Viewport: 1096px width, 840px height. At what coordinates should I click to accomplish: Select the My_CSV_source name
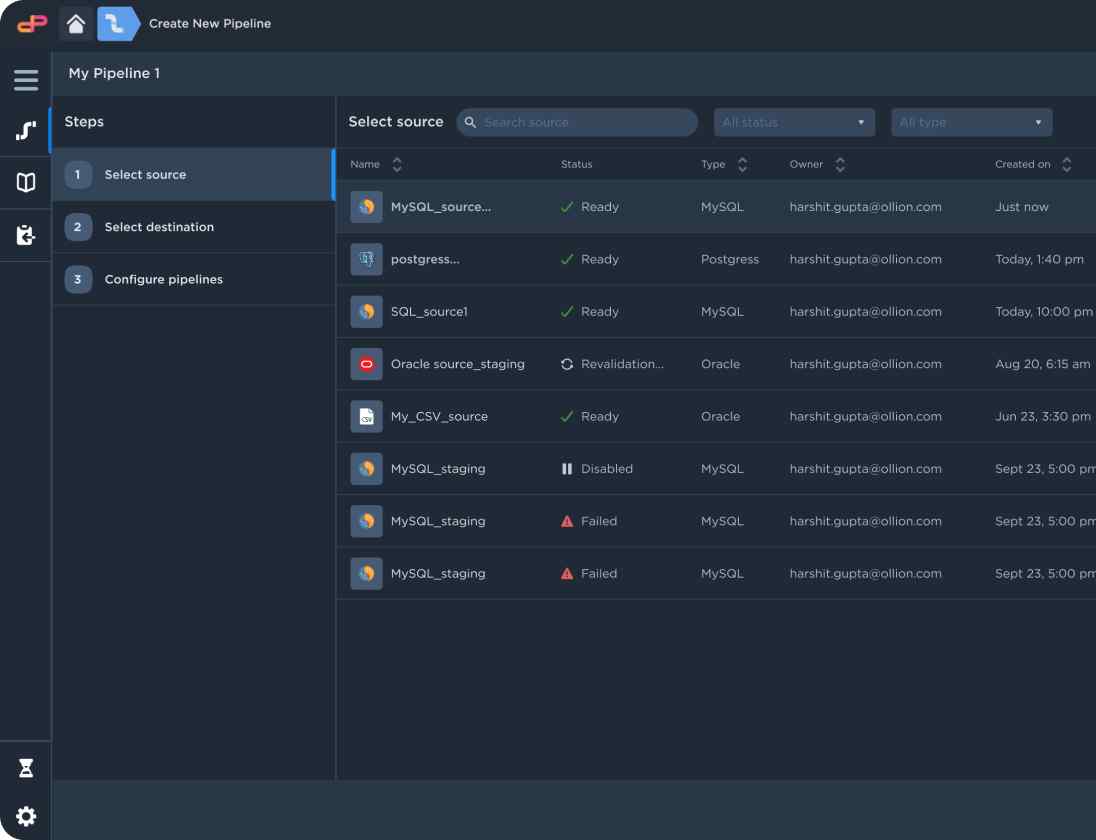(439, 417)
